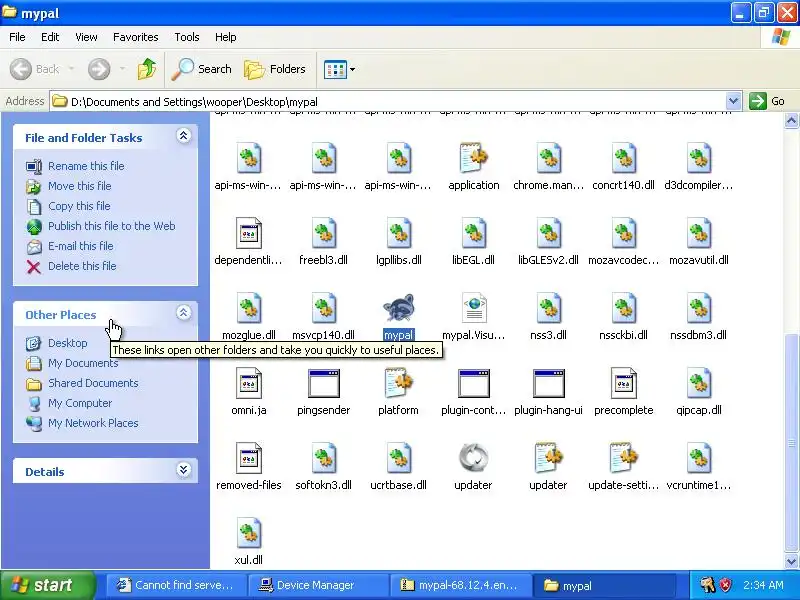The width and height of the screenshot is (800, 600).
Task: Select the xul.dll file icon
Action: click(x=248, y=533)
